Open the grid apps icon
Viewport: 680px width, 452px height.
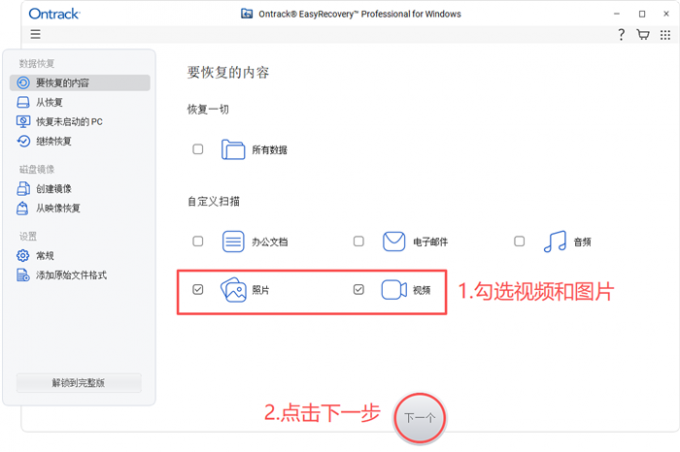coord(665,35)
